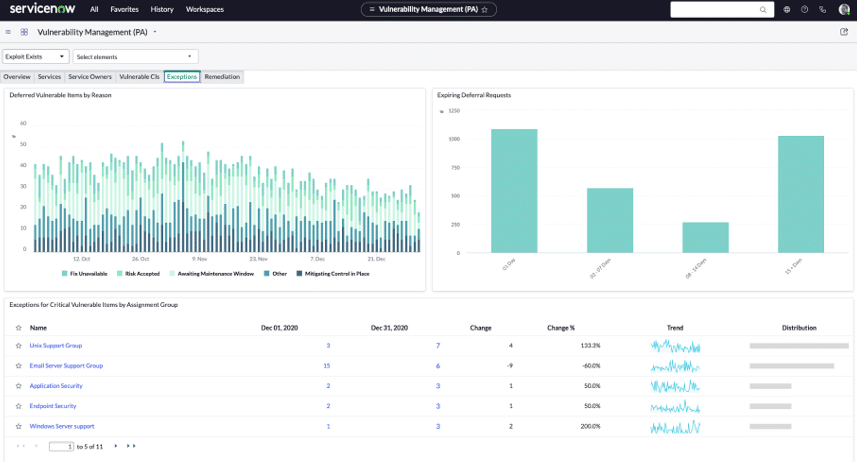The height and width of the screenshot is (462, 858).
Task: Favorite the Unix Support Group row star
Action: [18, 346]
